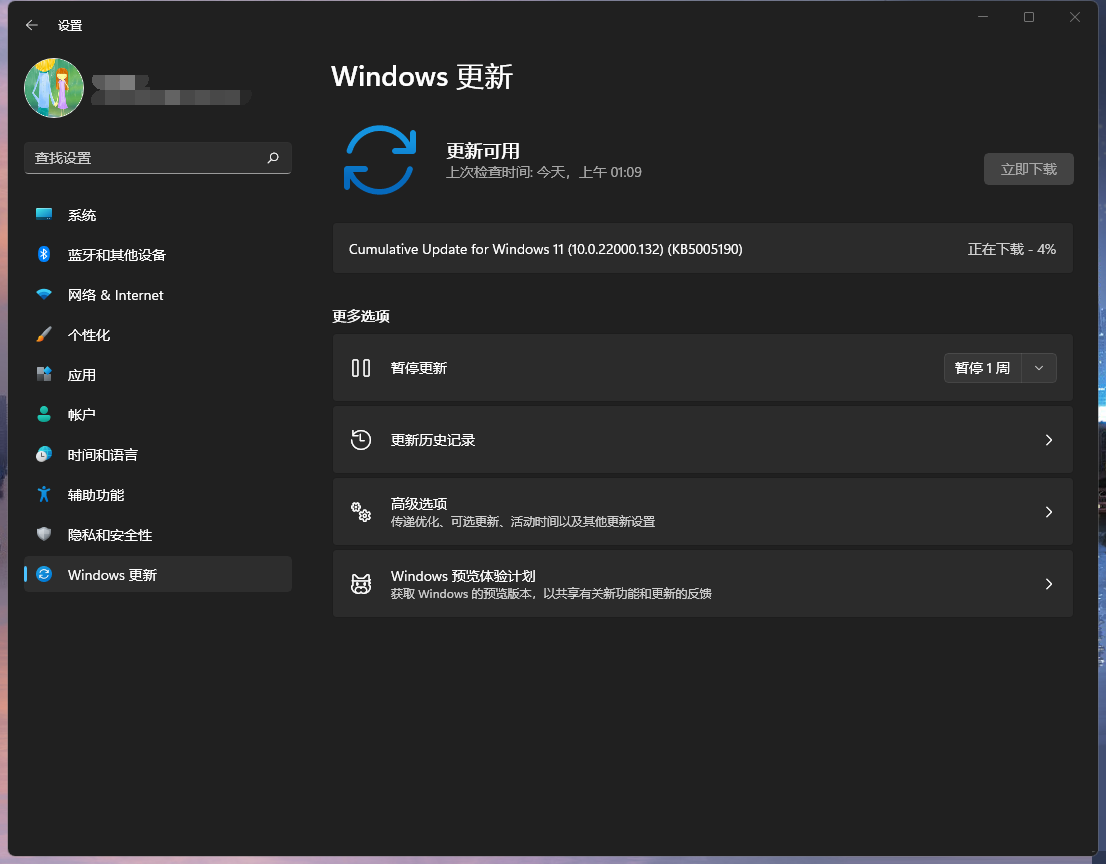
Task: Click the history clock icon
Action: click(361, 439)
